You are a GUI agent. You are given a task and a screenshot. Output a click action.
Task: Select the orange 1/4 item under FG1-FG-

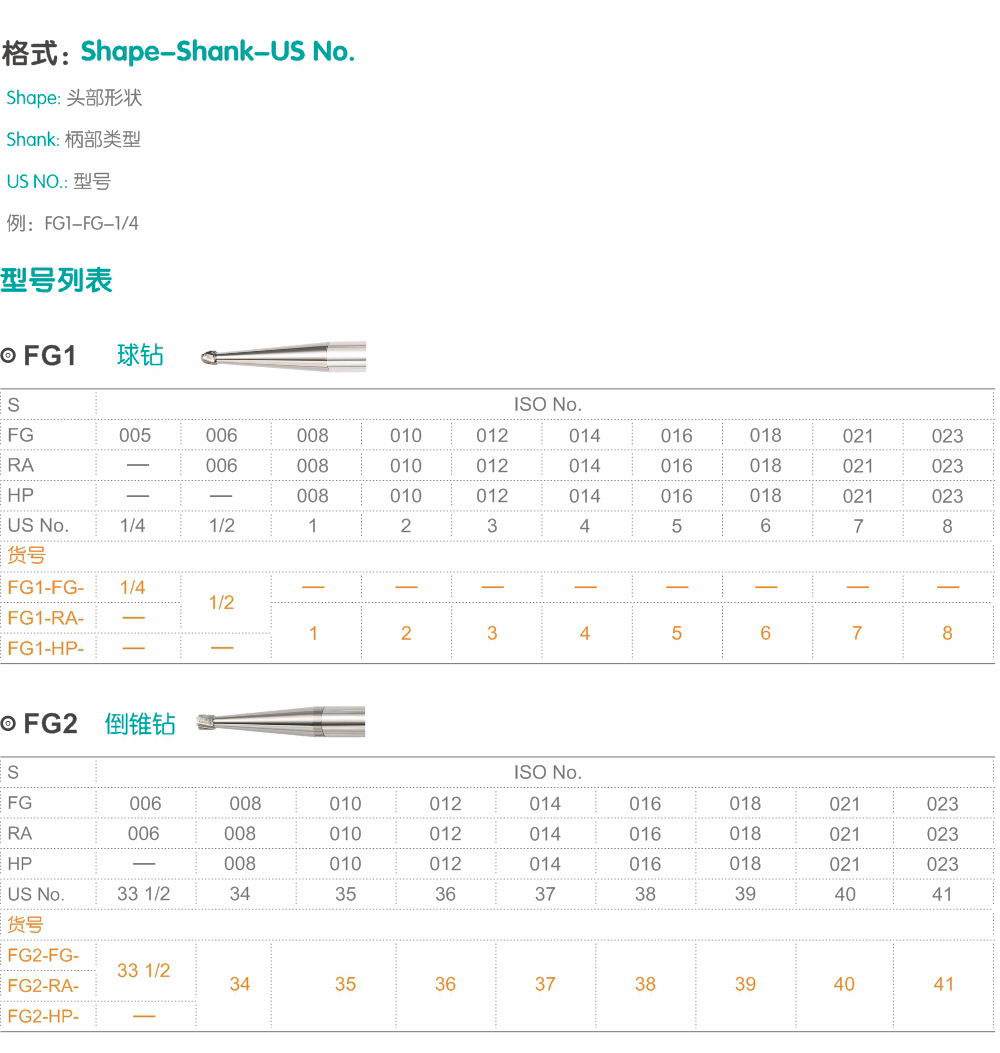(132, 588)
